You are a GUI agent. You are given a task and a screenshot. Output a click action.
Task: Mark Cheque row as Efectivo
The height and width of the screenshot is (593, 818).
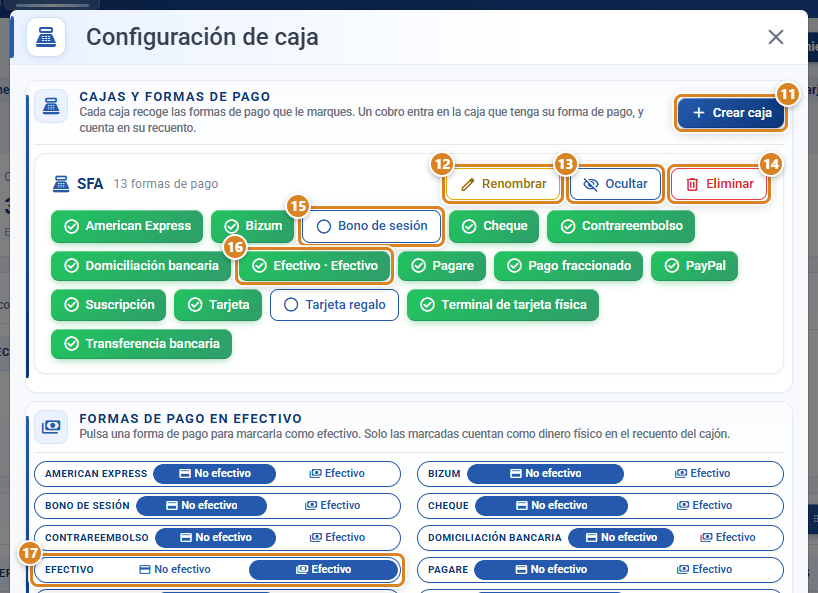(x=704, y=505)
